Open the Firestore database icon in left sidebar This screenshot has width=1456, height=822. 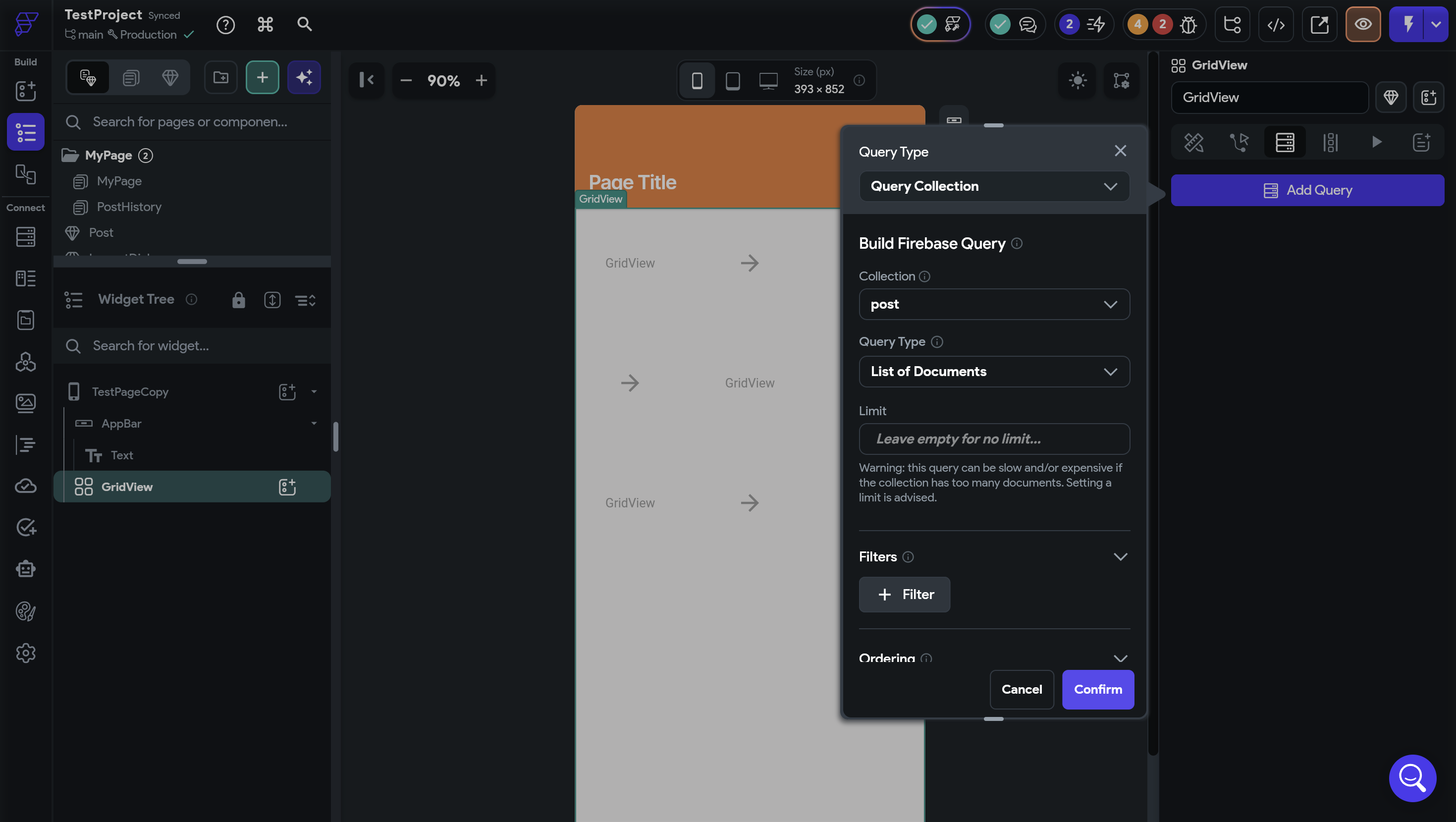click(x=25, y=236)
